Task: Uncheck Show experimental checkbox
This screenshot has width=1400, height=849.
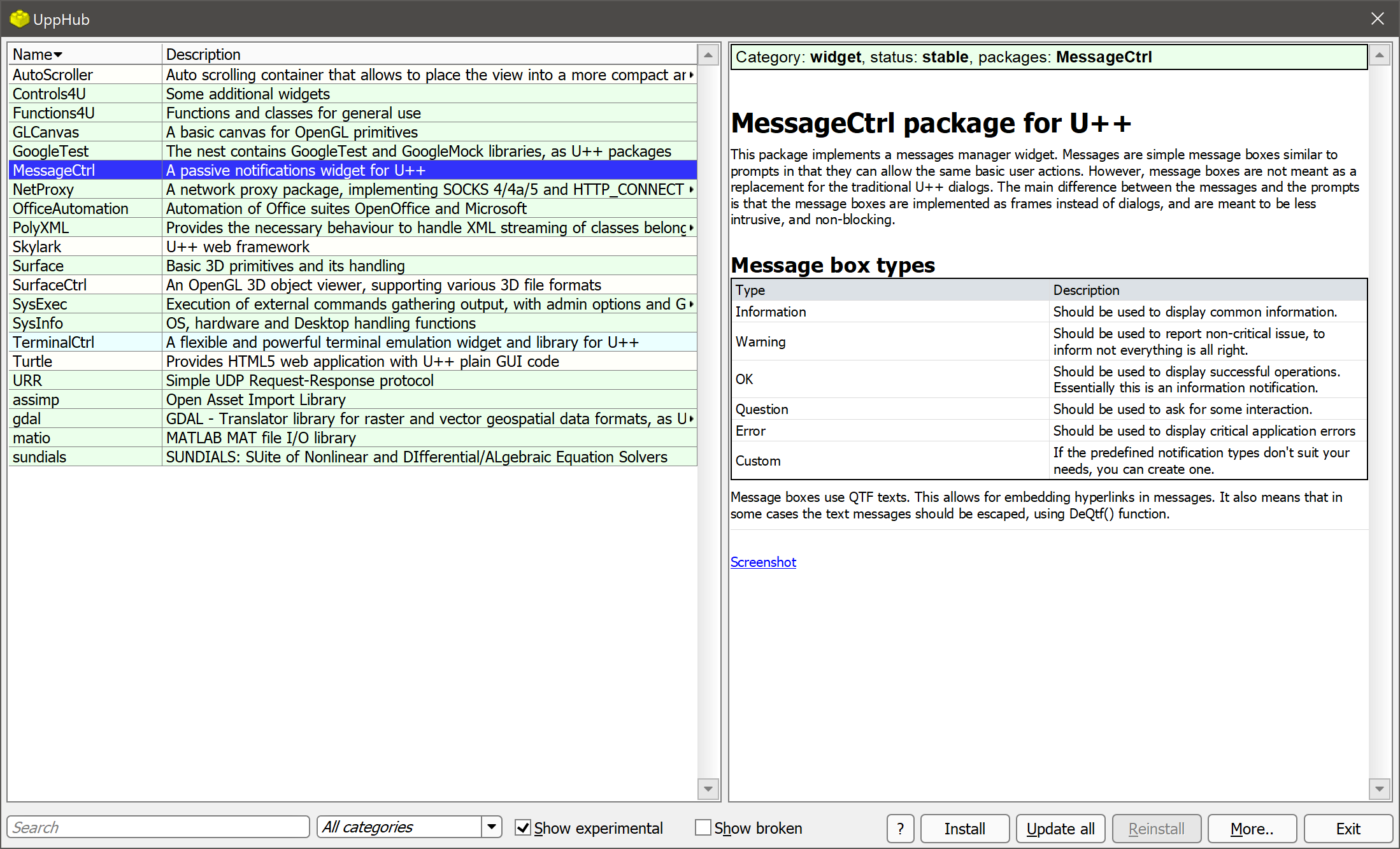Action: click(523, 828)
